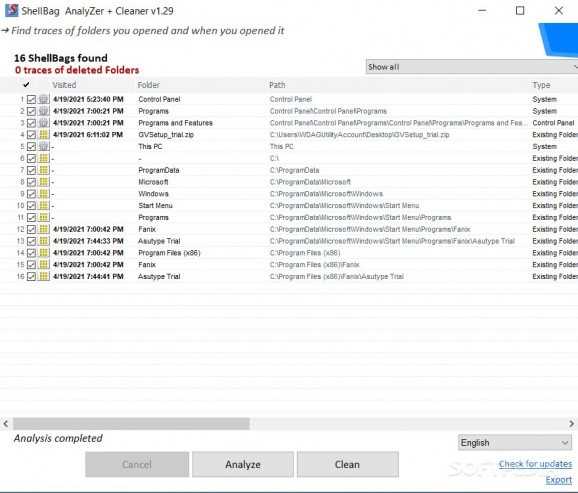
Task: Click the path ending in Desktop\GVSetup_trial.zip
Action: [359, 135]
